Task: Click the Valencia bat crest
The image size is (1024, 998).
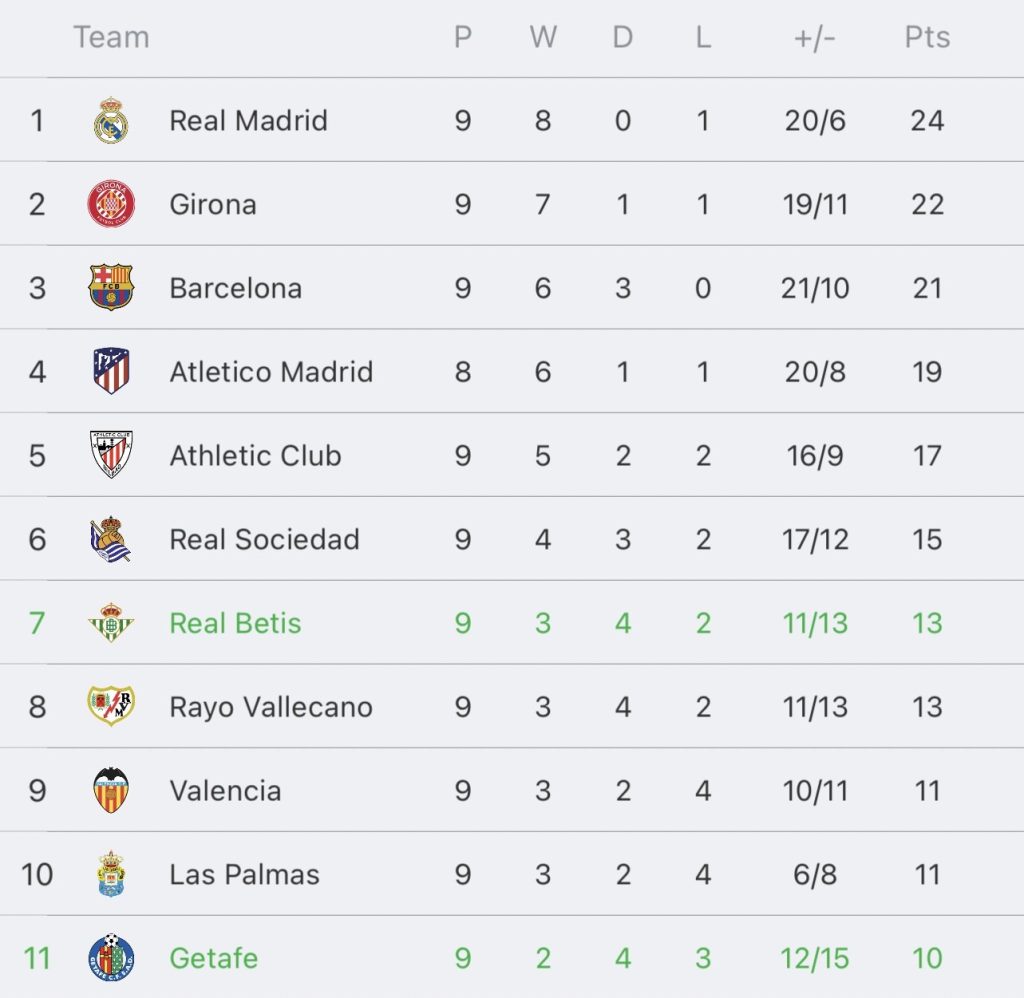Action: 111,790
